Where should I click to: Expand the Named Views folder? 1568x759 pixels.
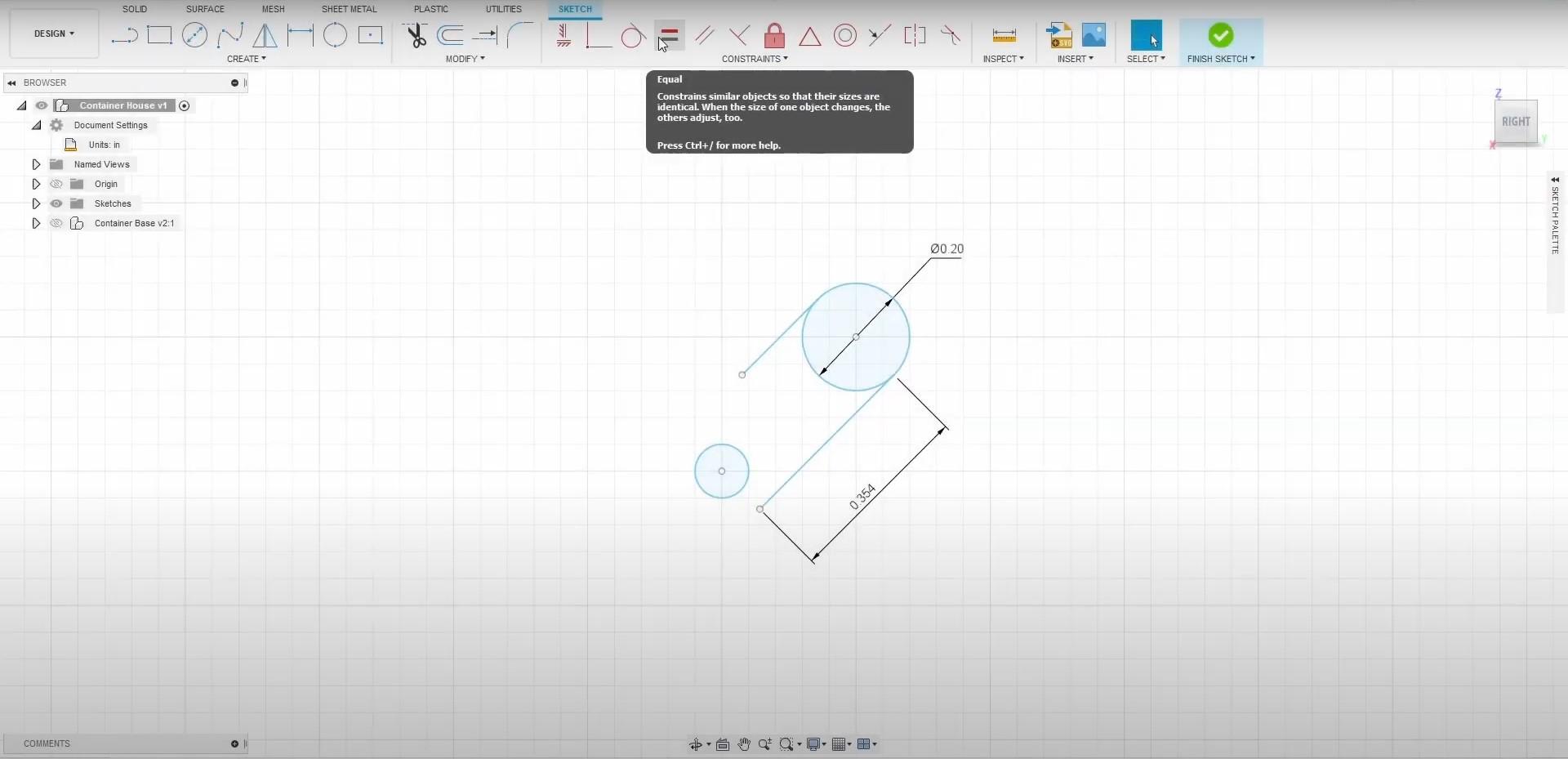coord(36,164)
